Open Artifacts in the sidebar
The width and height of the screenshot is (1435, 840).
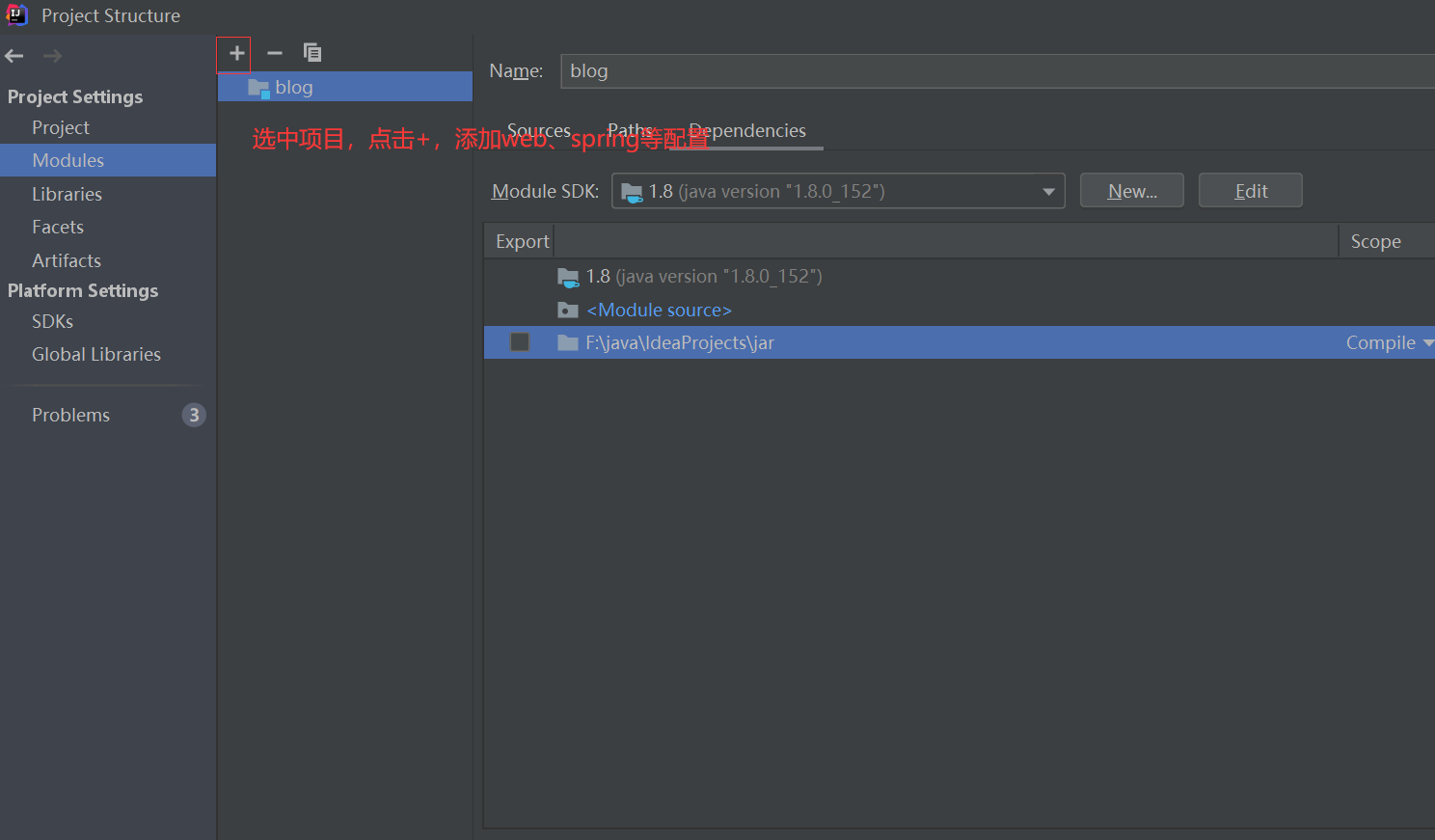tap(66, 259)
